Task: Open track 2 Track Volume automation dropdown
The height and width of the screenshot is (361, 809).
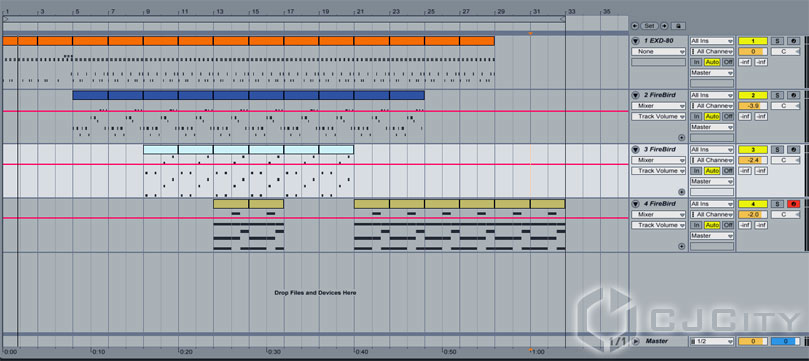Action: click(658, 117)
